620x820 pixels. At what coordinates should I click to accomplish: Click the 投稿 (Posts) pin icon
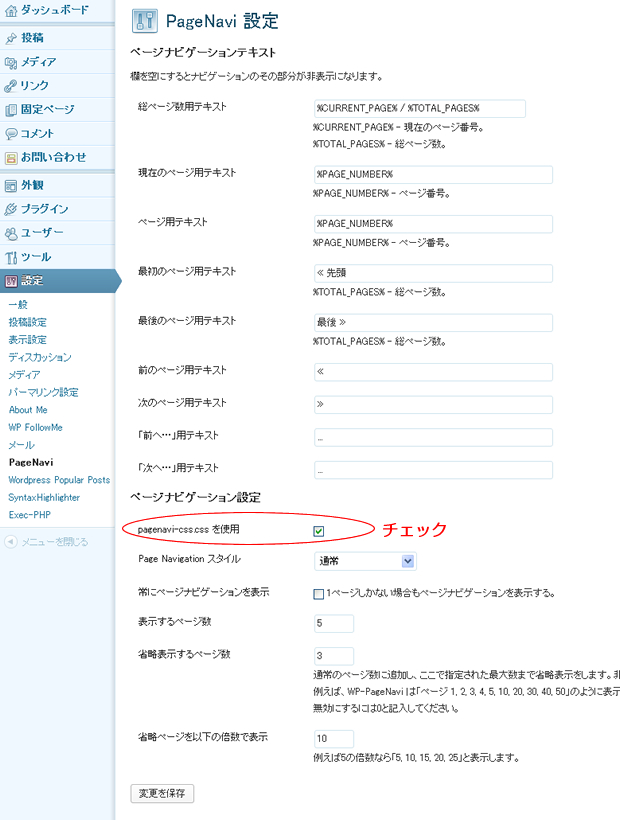click(11, 38)
